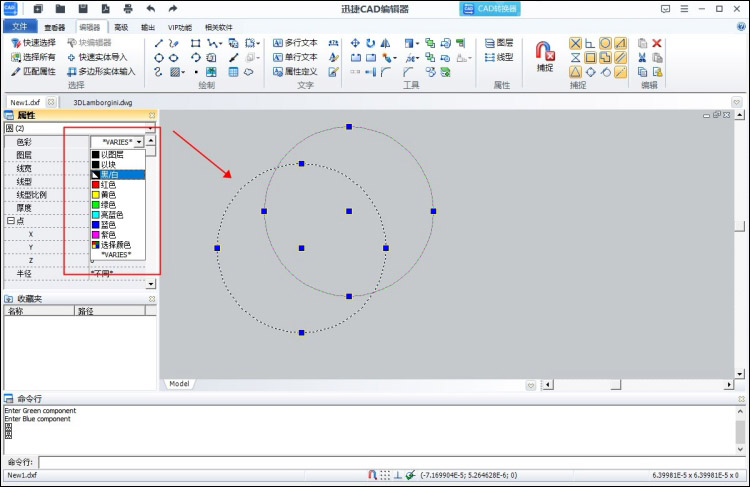Switch to 3DLamborgini.dwg document tab
Viewport: 750px width, 487px height.
[x=103, y=102]
